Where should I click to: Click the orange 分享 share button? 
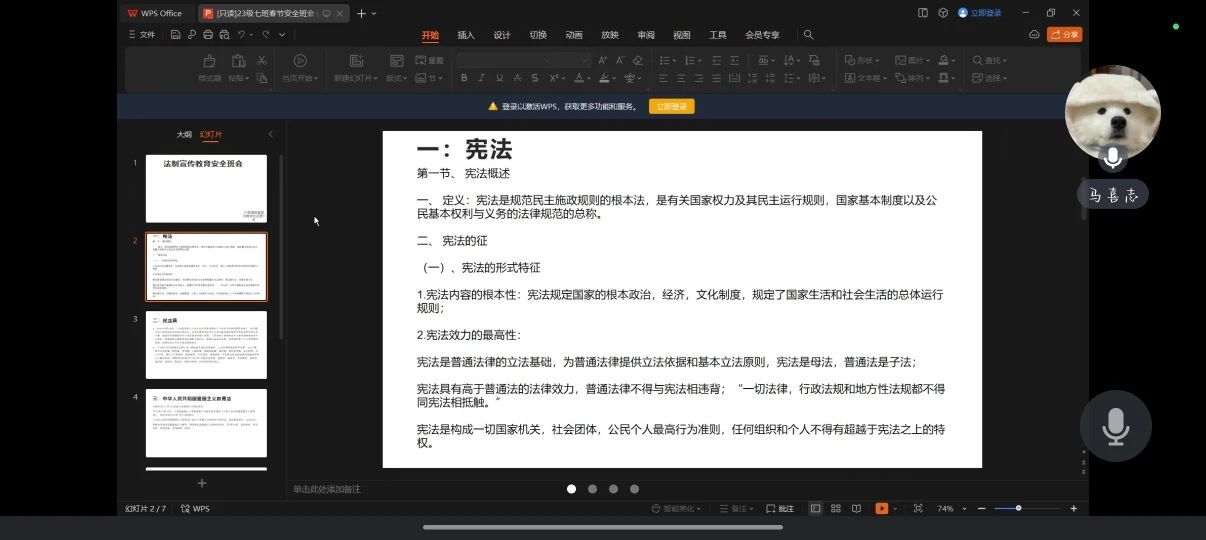(1065, 35)
